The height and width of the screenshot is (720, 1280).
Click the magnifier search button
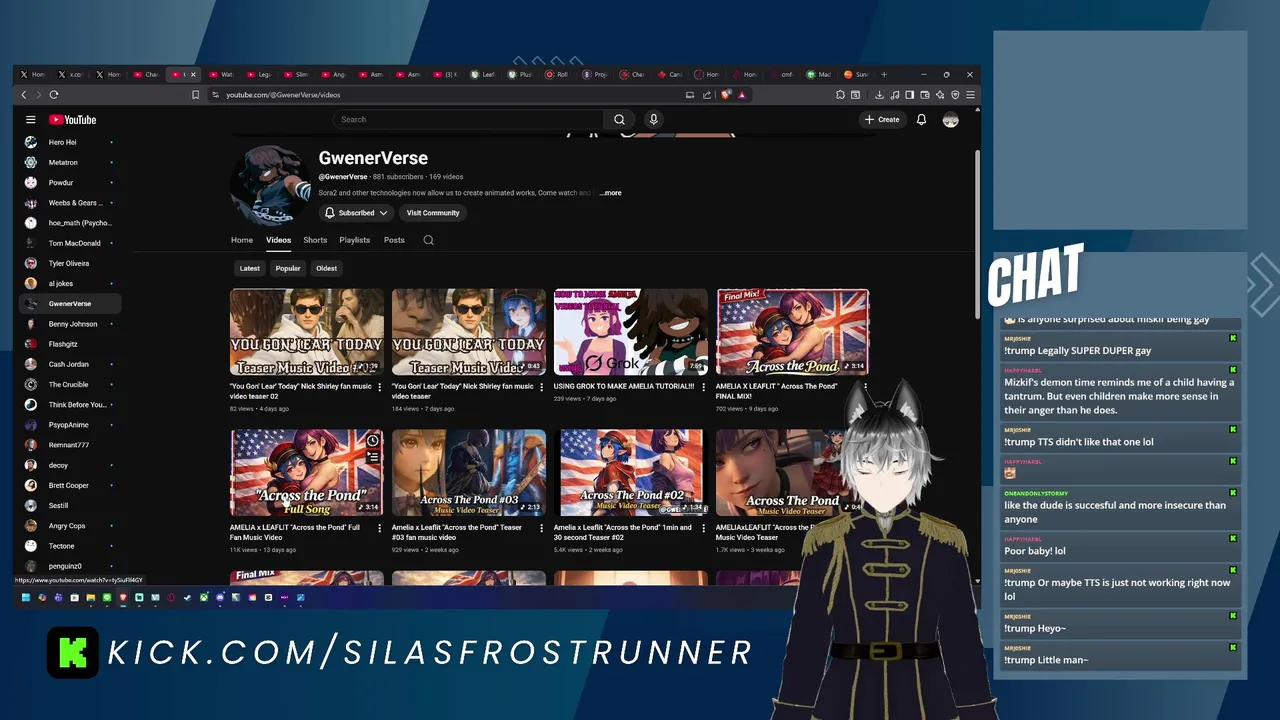click(x=619, y=119)
